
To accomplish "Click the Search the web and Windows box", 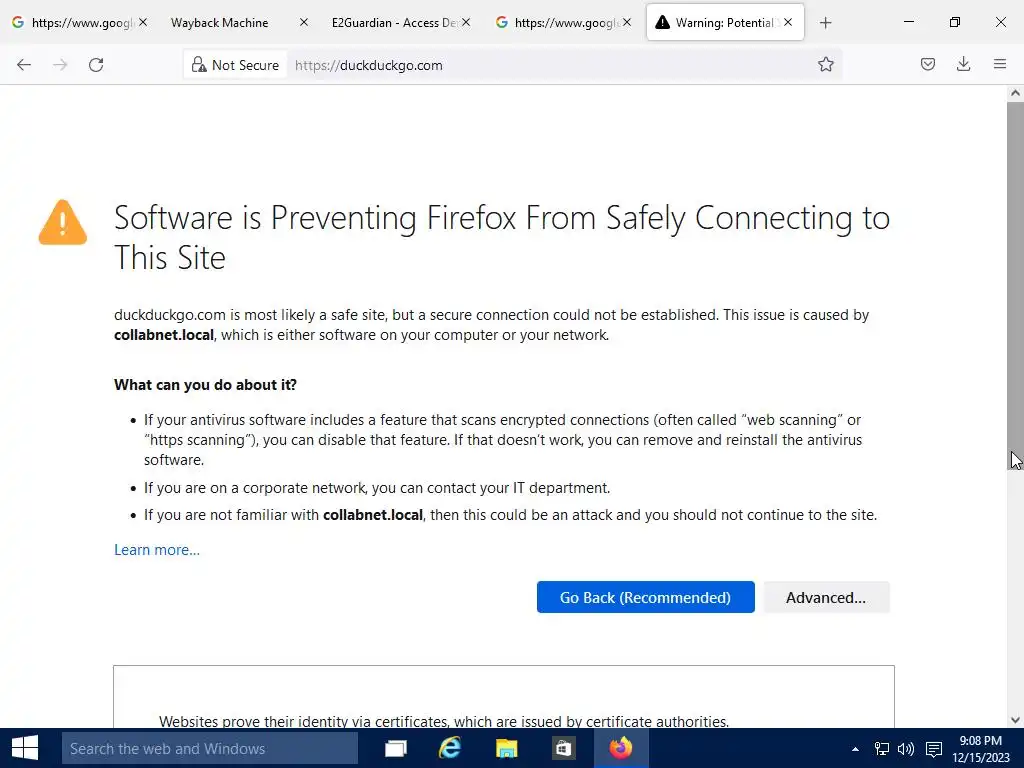I will pyautogui.click(x=210, y=748).
